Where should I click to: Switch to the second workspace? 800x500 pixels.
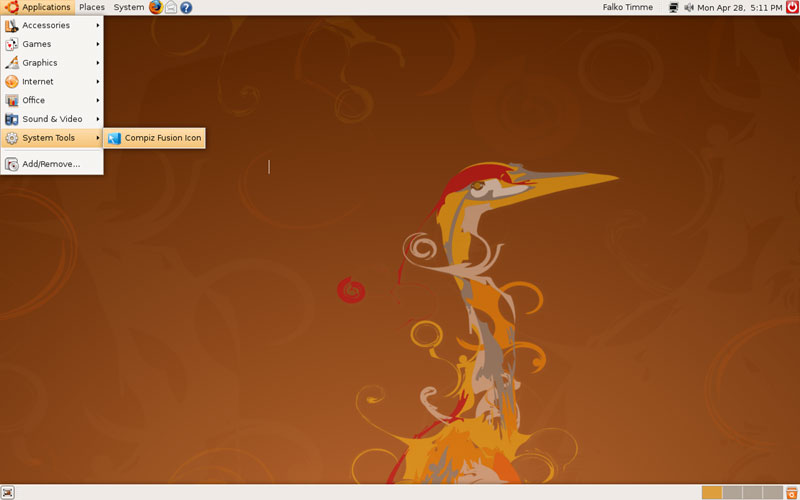[732, 492]
